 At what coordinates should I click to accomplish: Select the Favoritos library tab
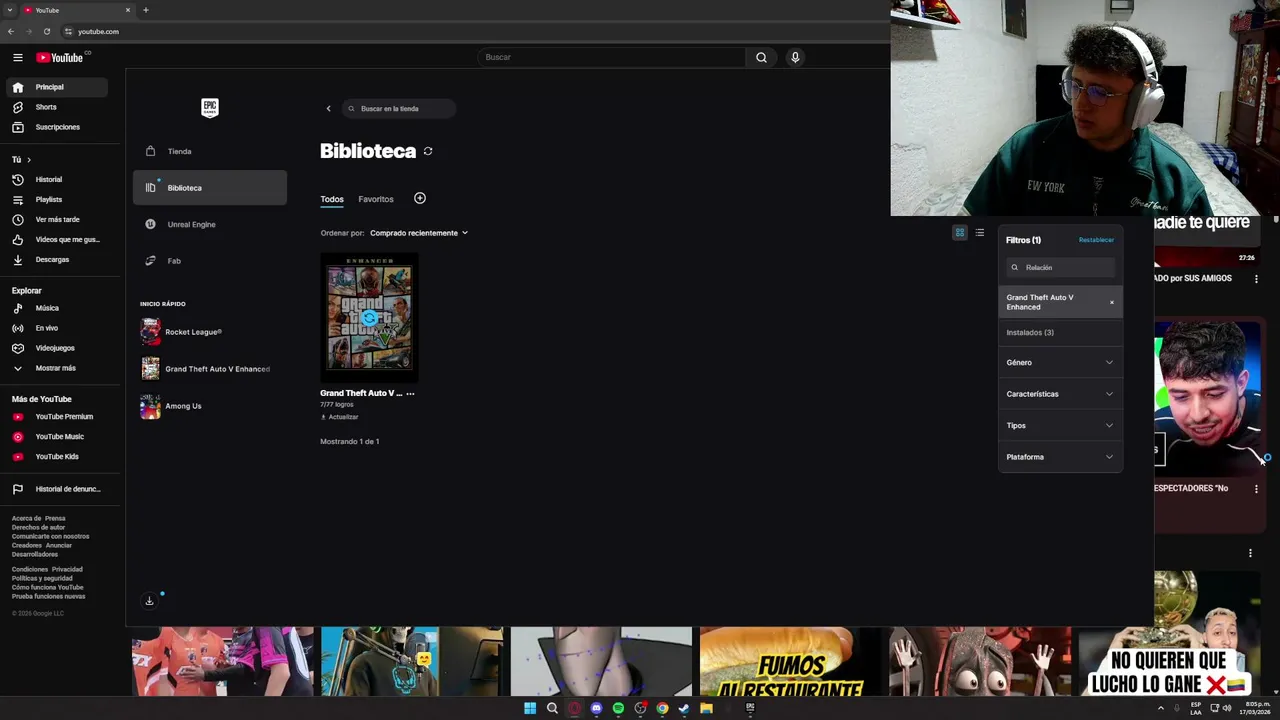coord(376,199)
